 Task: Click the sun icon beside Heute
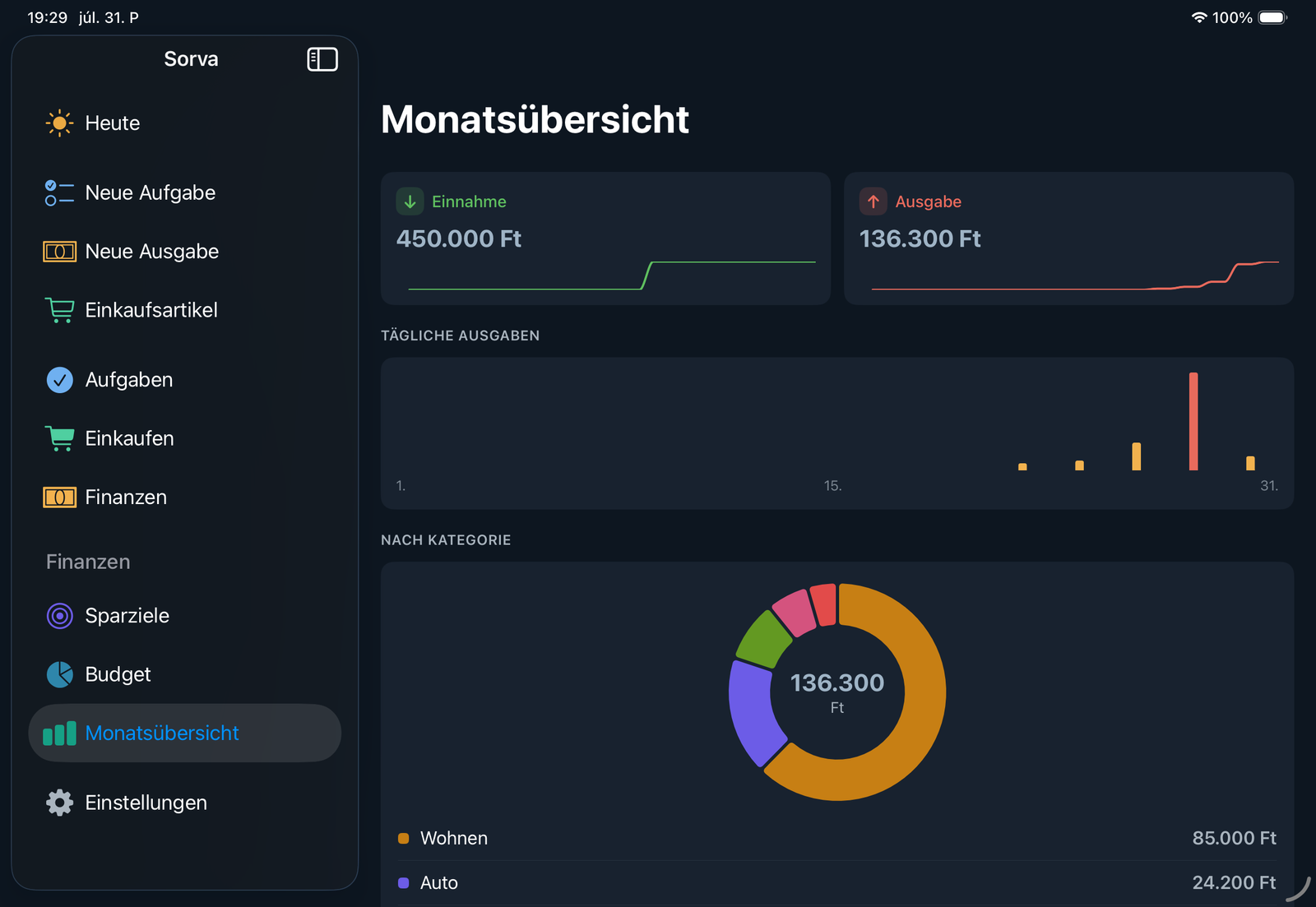pyautogui.click(x=59, y=123)
